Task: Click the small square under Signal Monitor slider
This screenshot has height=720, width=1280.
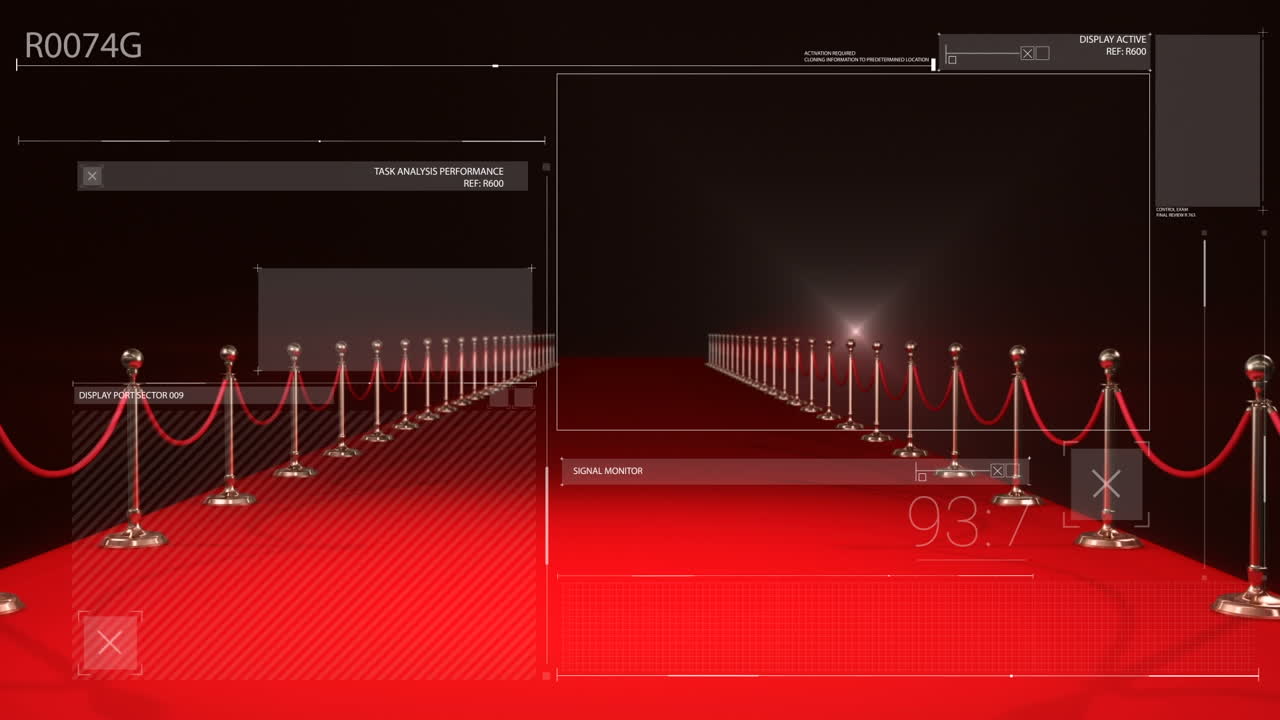Action: coord(922,477)
